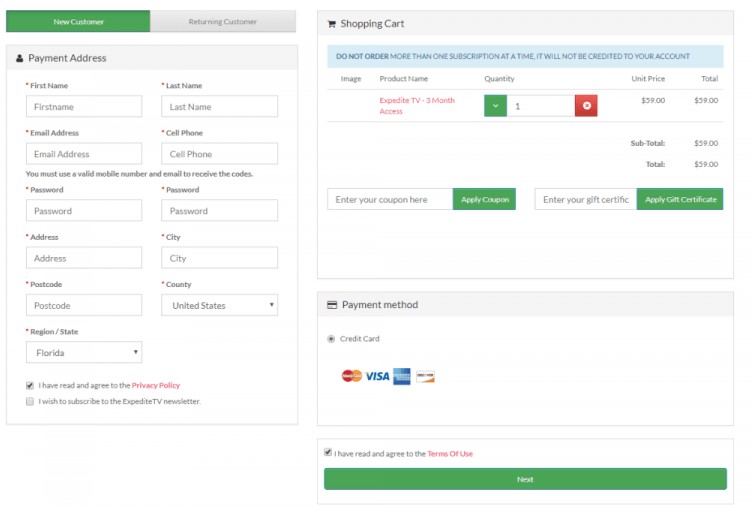Screen dimensions: 752x506
Task: Click the green quantity update arrow button
Action: (495, 106)
